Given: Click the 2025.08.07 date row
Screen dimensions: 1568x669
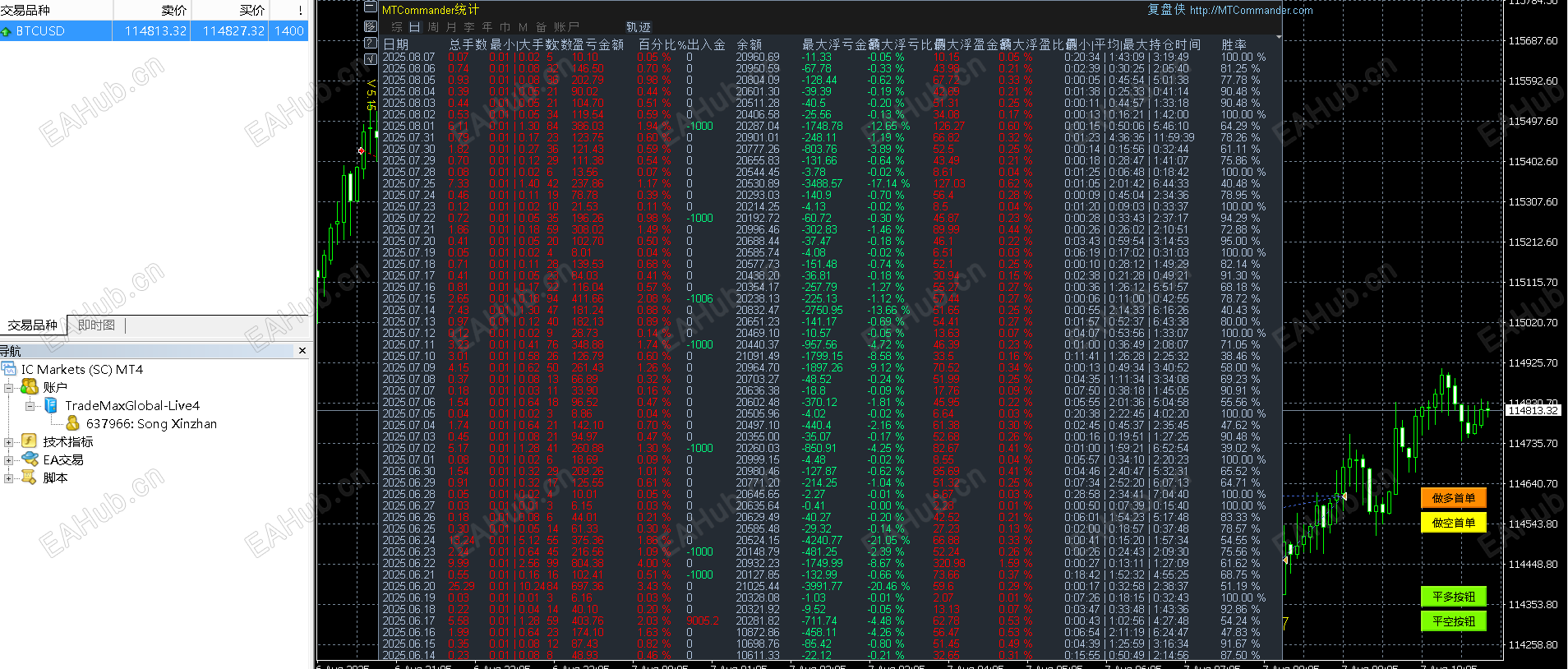Looking at the screenshot, I should point(408,57).
